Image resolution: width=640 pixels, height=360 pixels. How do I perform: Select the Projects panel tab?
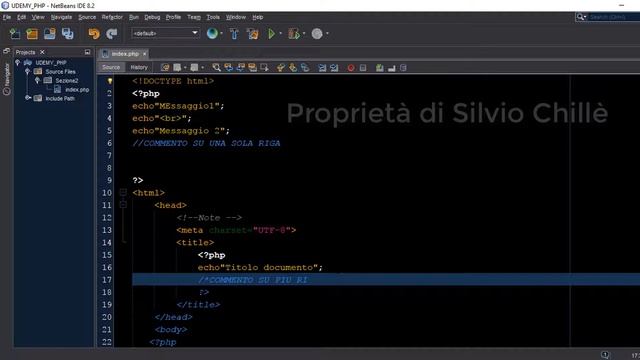pos(25,52)
